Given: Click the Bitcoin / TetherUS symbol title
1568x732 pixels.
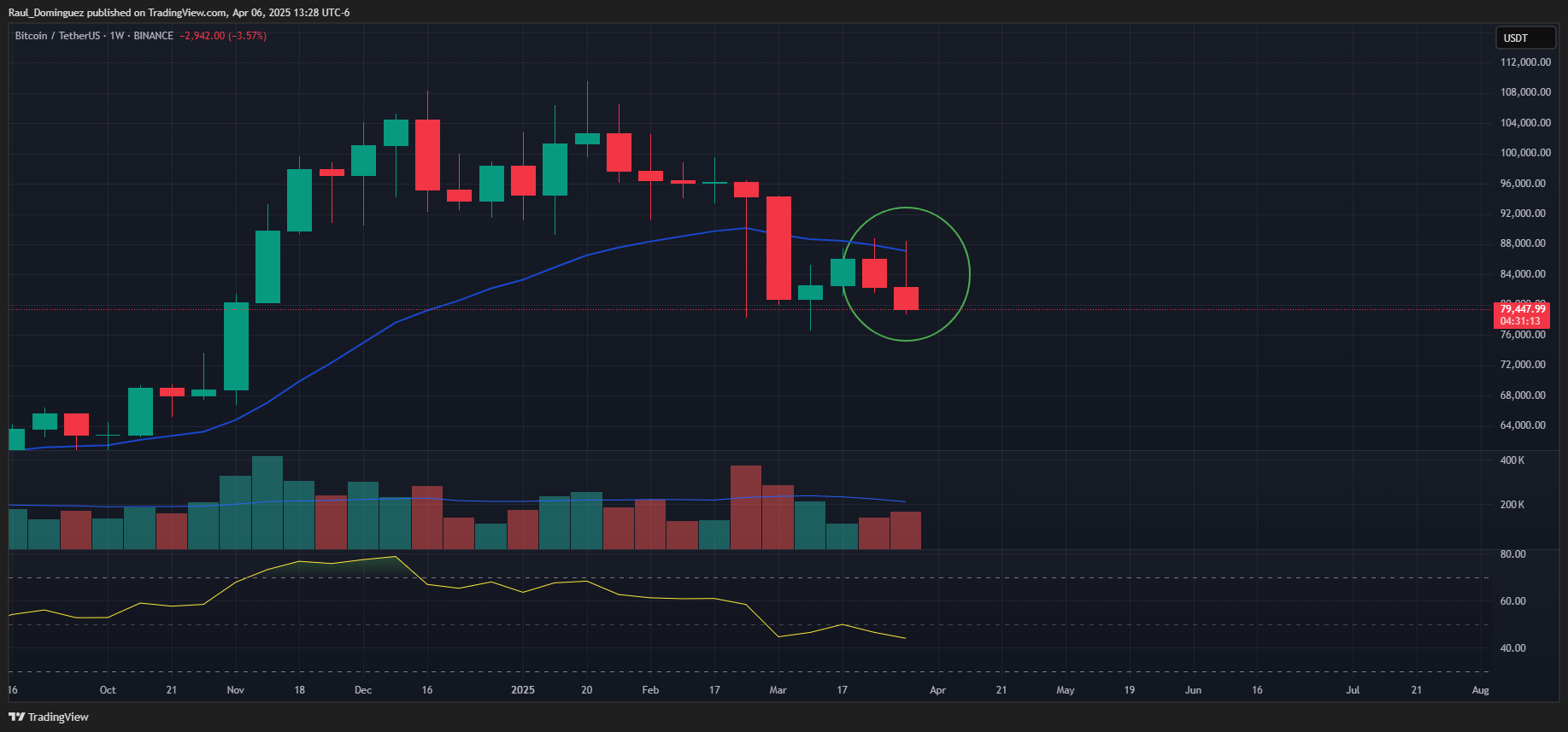Looking at the screenshot, I should [57, 36].
